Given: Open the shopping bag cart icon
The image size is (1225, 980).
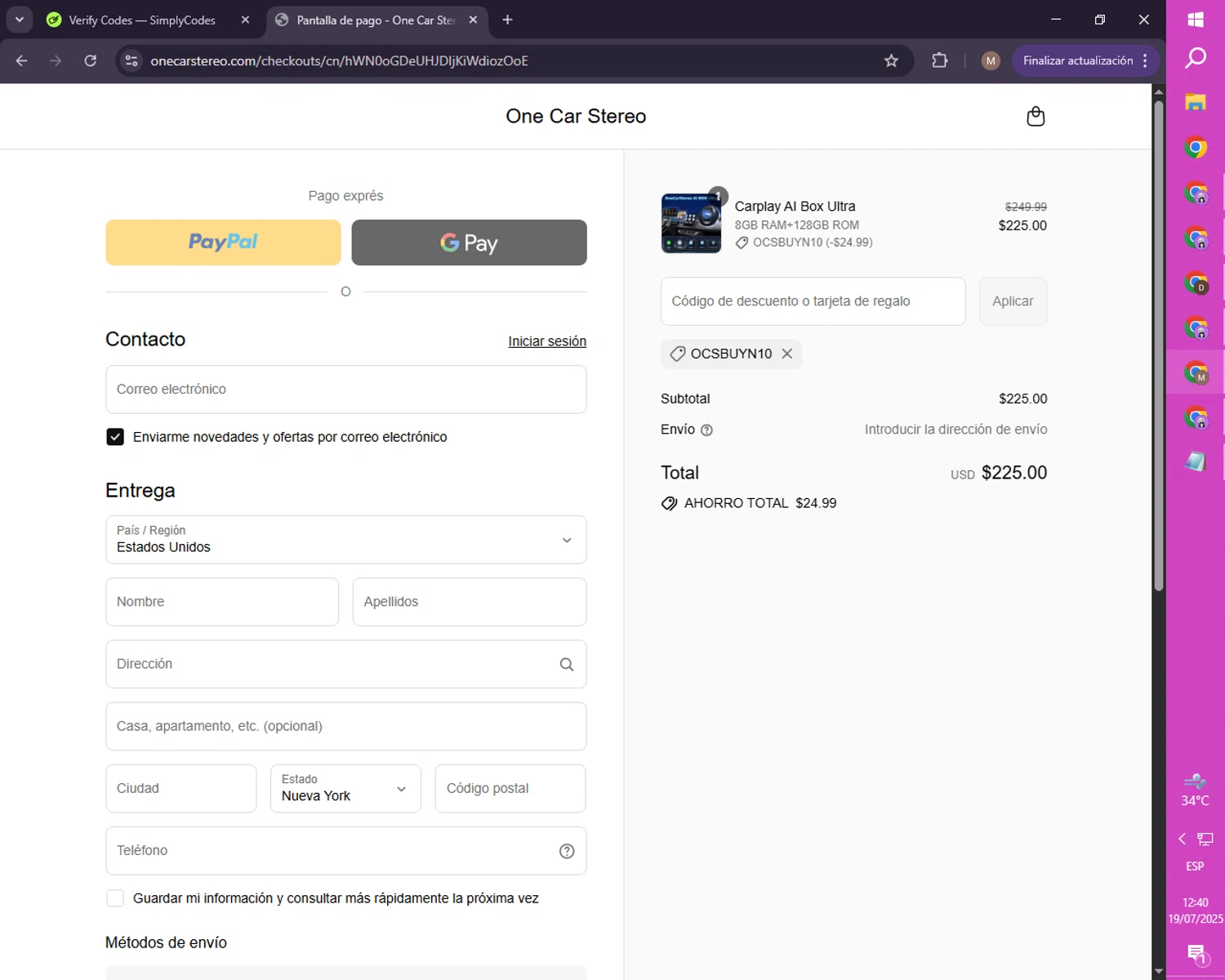Looking at the screenshot, I should 1035,117.
